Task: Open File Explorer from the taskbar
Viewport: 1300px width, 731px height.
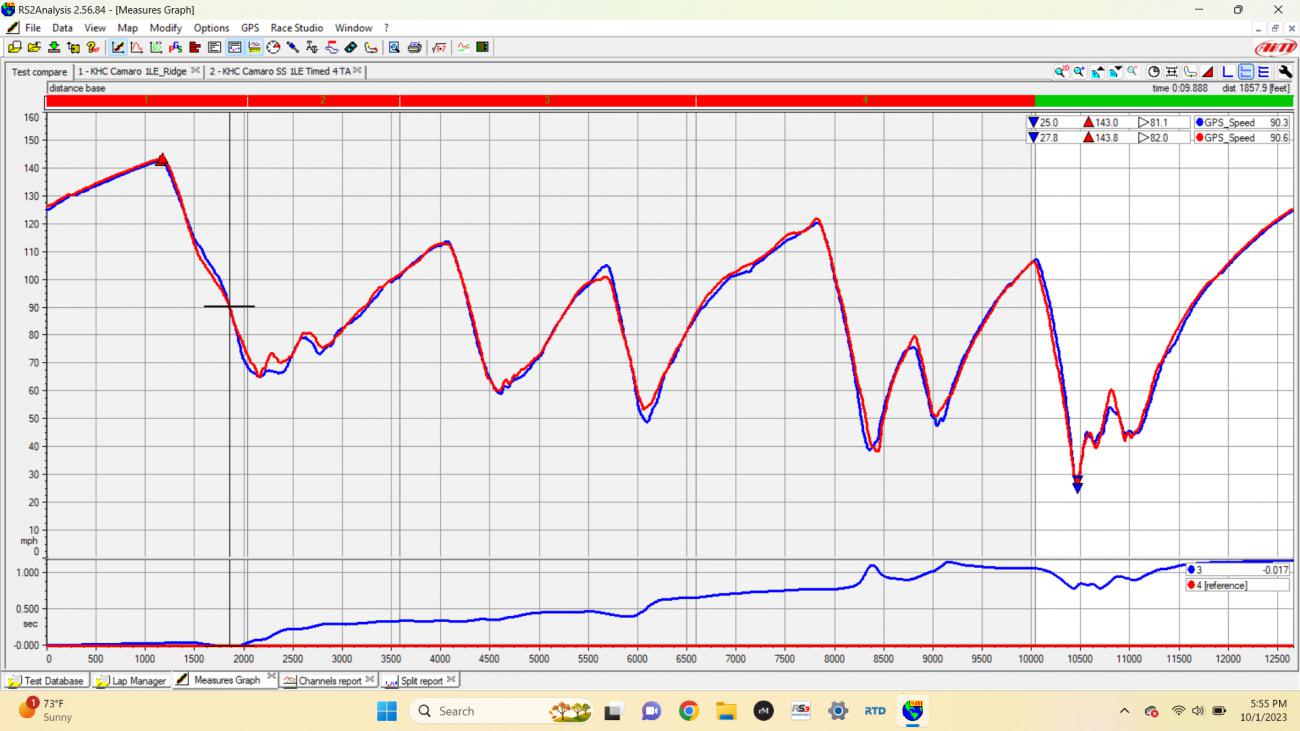Action: click(x=725, y=711)
